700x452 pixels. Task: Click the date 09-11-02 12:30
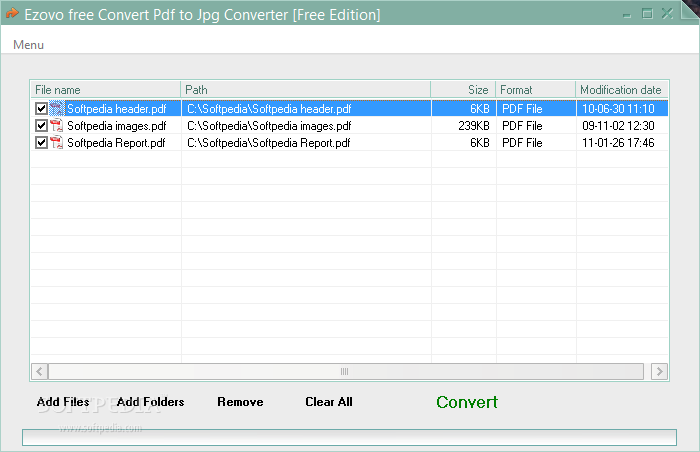tap(618, 126)
